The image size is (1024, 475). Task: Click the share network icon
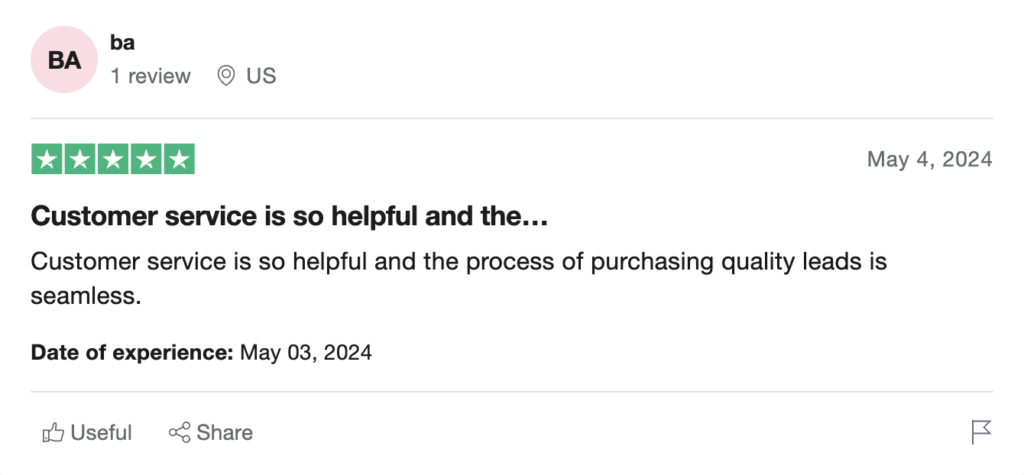(x=179, y=433)
